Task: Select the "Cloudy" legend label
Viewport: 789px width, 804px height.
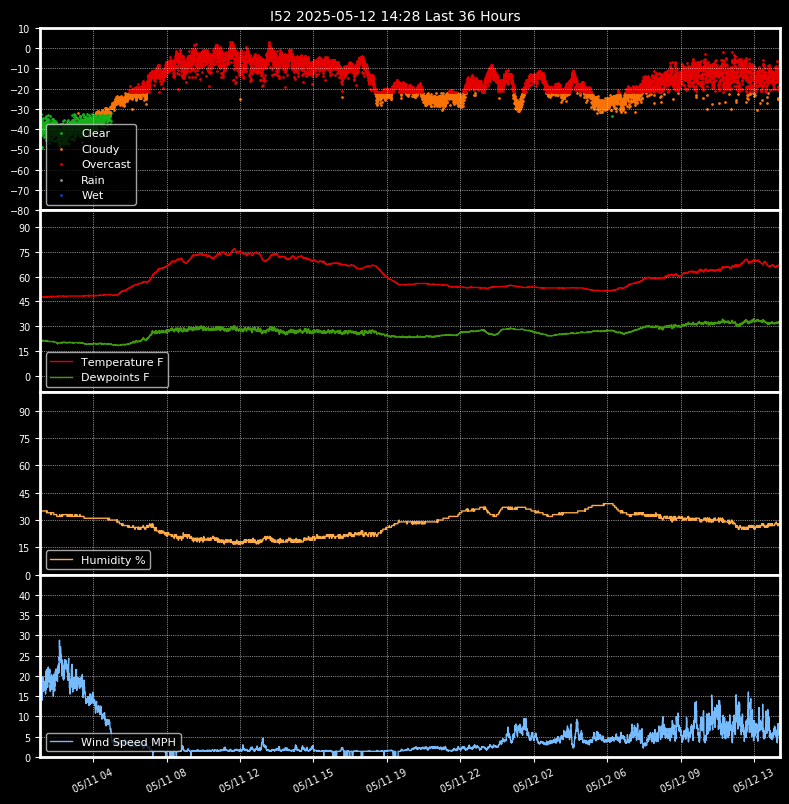Action: (x=100, y=149)
